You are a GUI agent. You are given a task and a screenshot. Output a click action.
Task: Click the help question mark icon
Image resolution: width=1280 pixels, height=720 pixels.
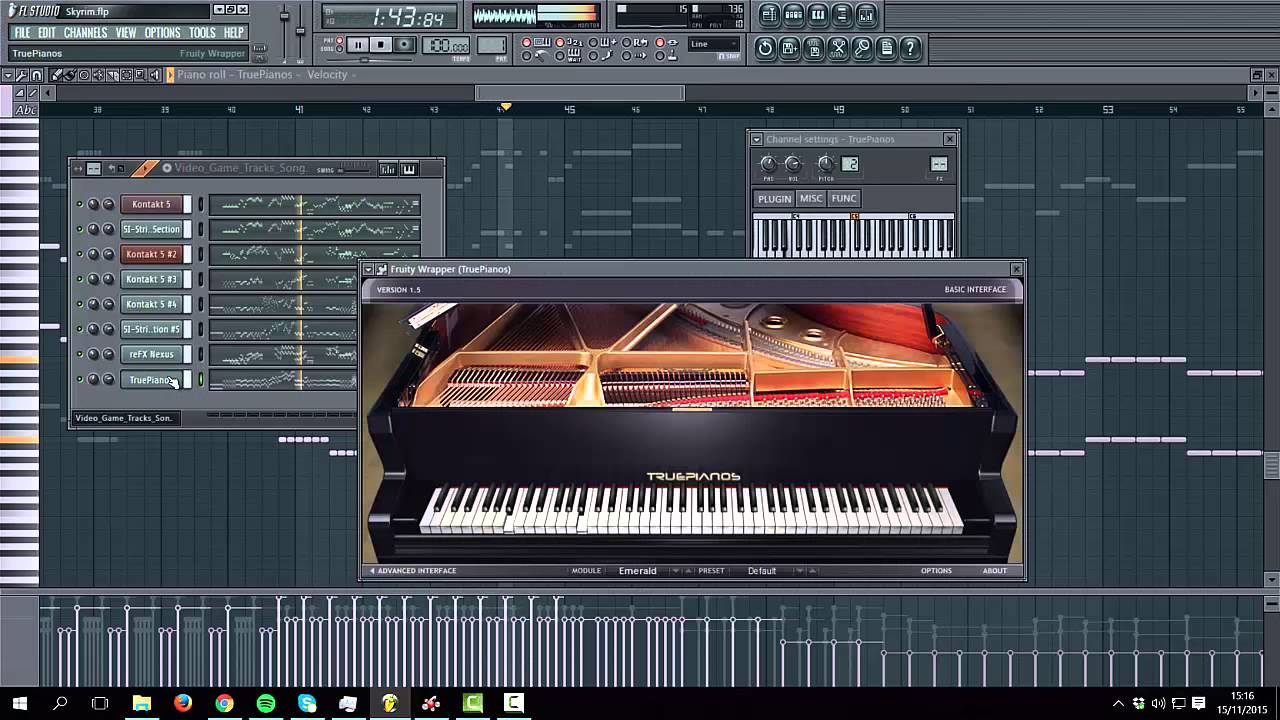click(910, 48)
